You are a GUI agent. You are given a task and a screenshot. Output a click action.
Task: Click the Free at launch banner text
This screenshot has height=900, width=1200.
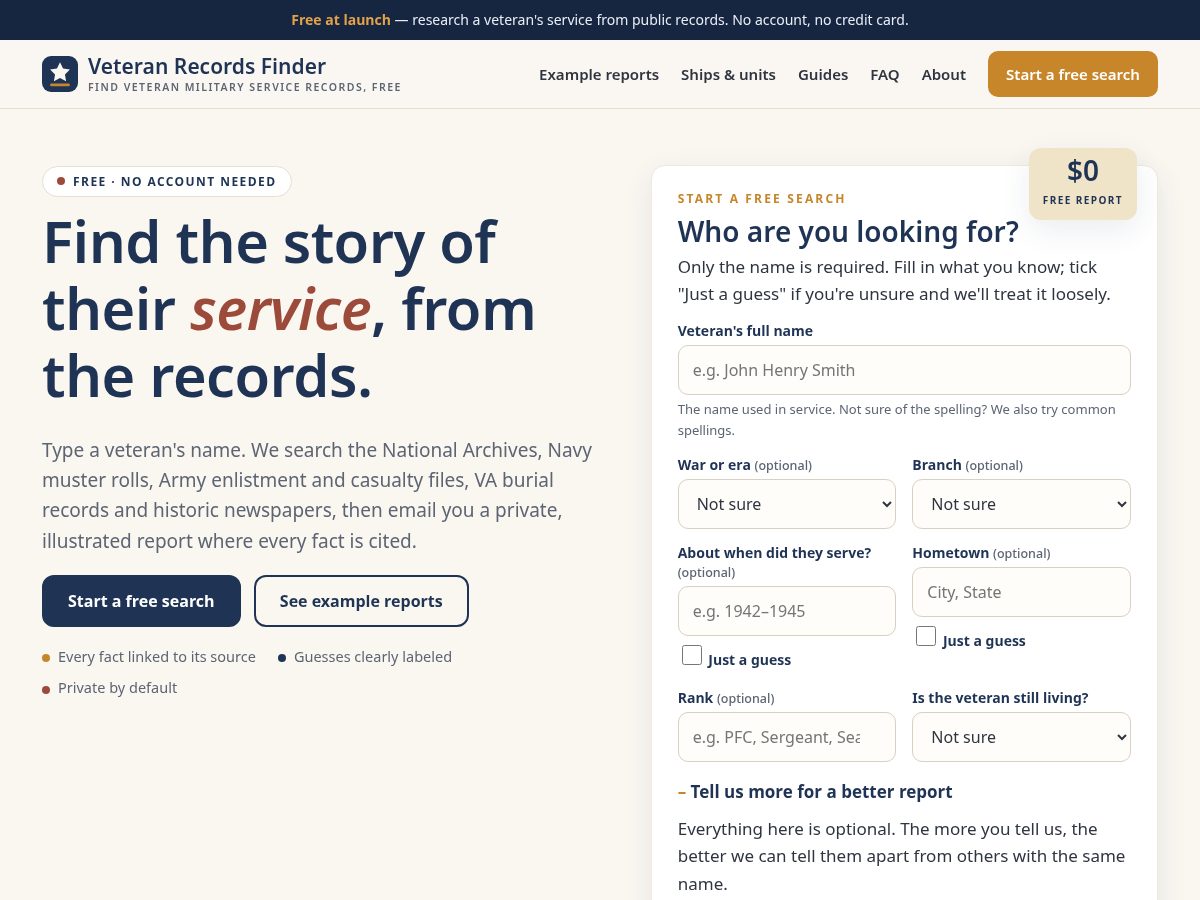click(341, 20)
